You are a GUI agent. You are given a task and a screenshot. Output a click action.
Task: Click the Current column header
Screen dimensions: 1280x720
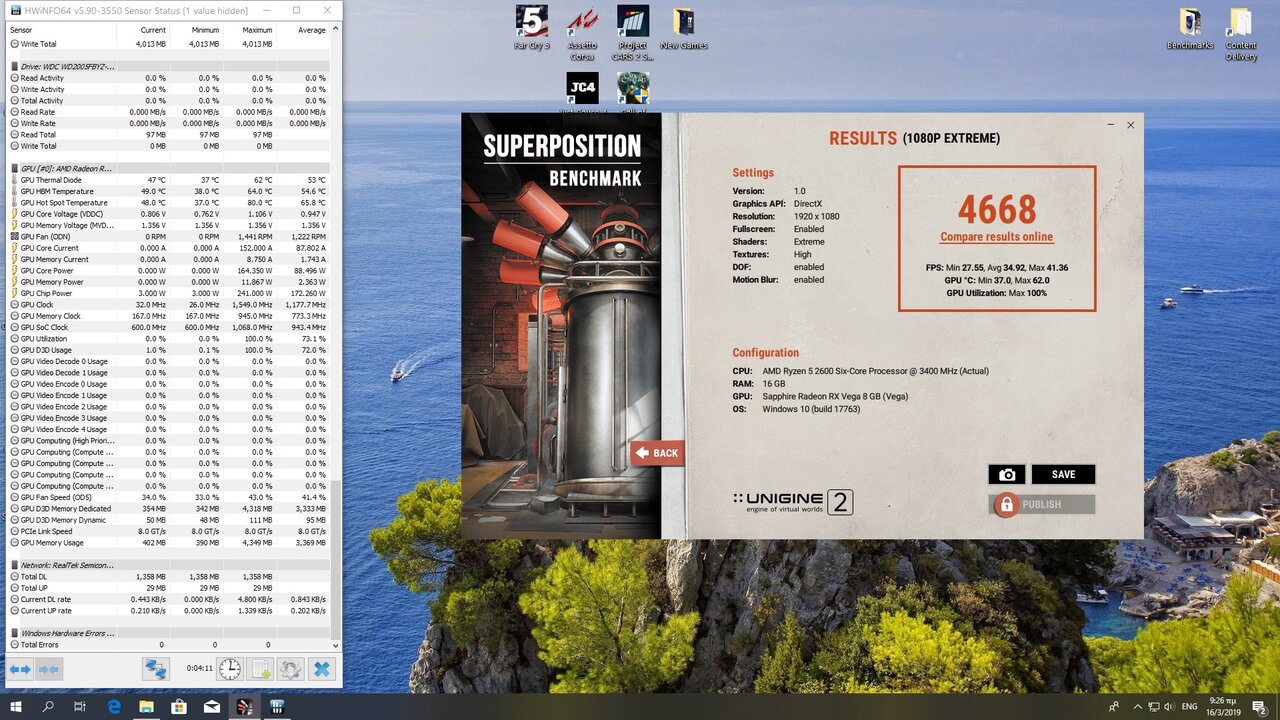click(x=142, y=30)
